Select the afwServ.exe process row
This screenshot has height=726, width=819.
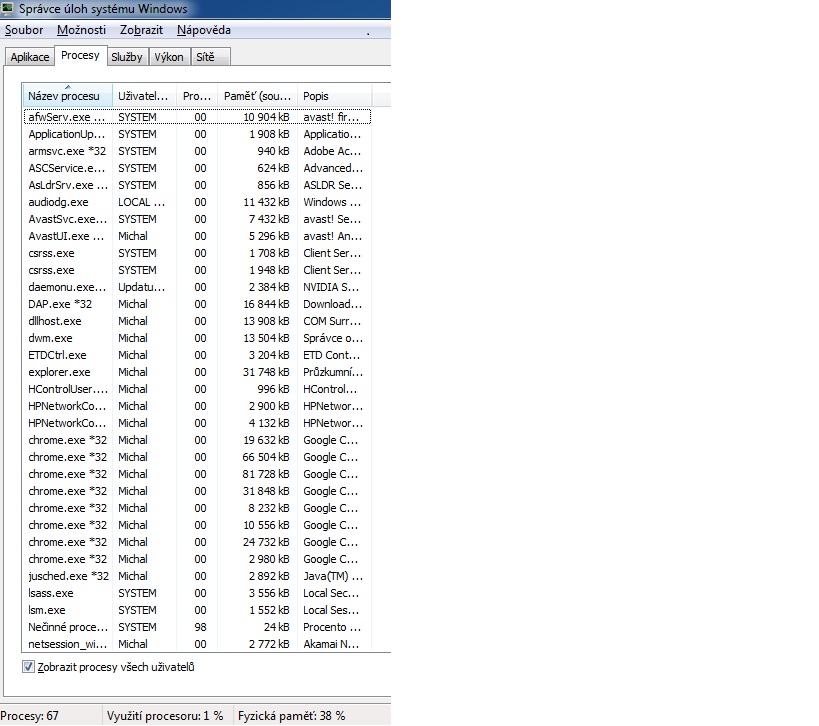click(x=197, y=117)
